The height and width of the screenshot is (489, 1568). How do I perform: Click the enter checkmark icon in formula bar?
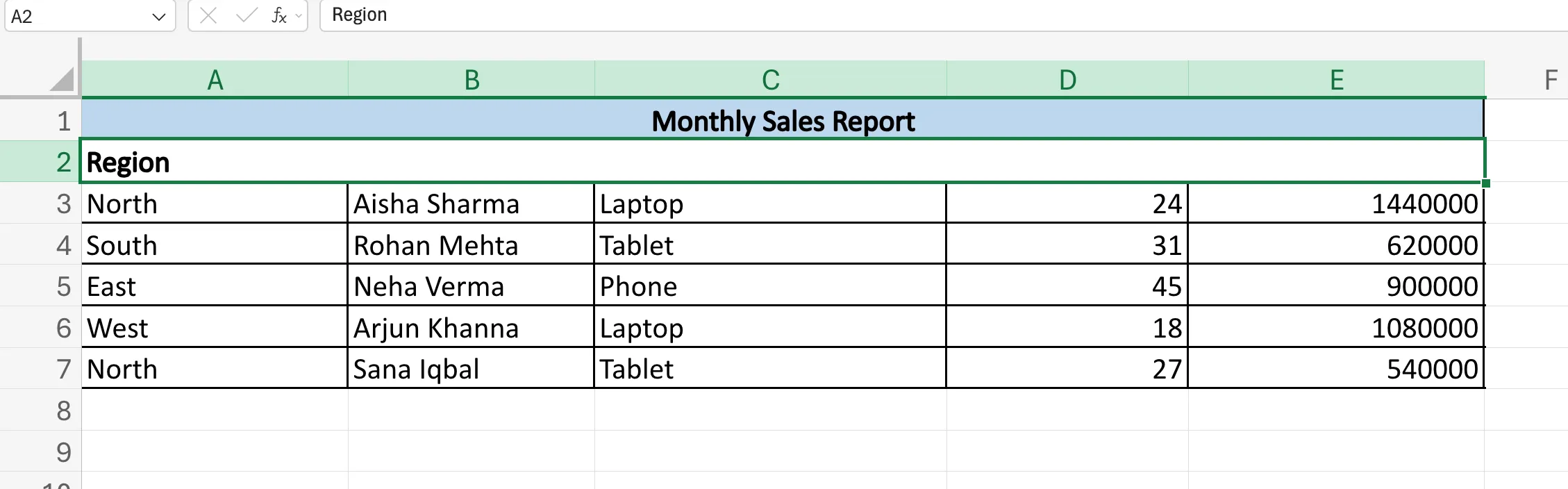(246, 15)
